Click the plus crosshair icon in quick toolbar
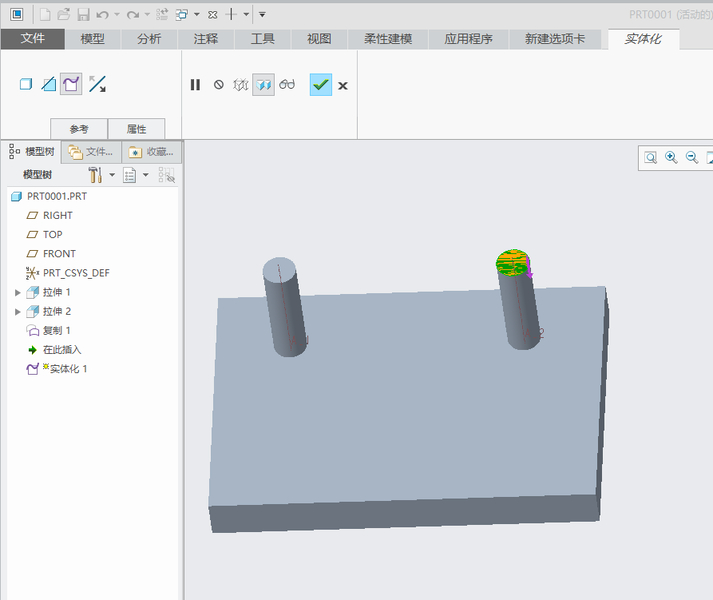Screen dimensions: 713x600 [x=231, y=15]
